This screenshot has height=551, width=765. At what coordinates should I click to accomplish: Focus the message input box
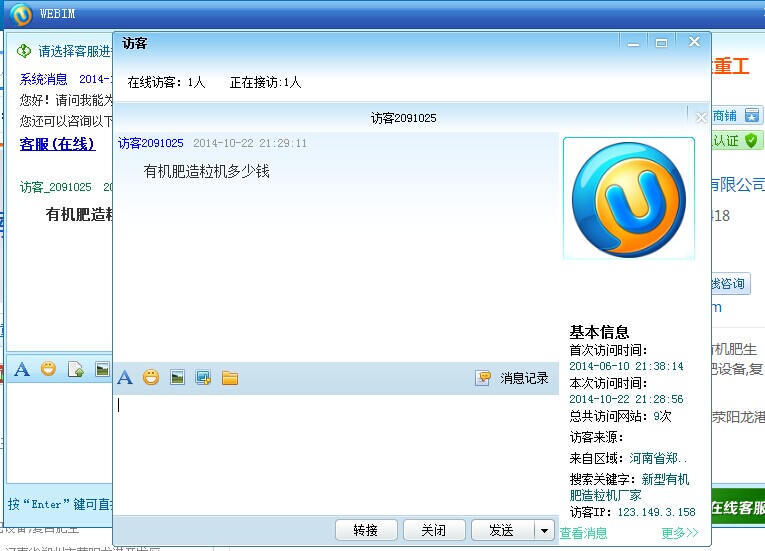click(337, 454)
